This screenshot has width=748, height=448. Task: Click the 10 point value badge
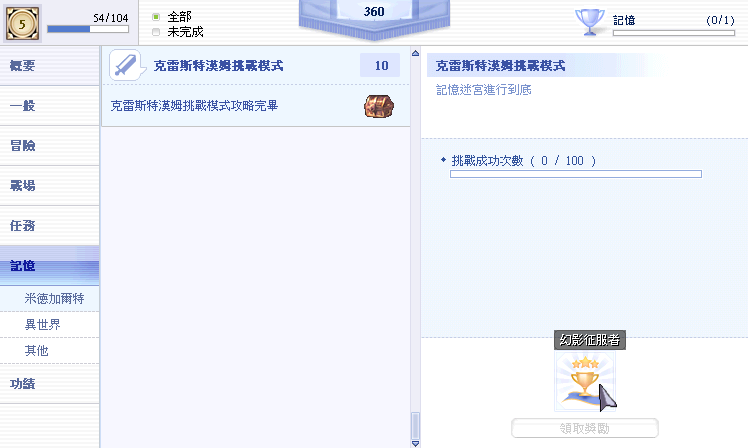(x=380, y=65)
